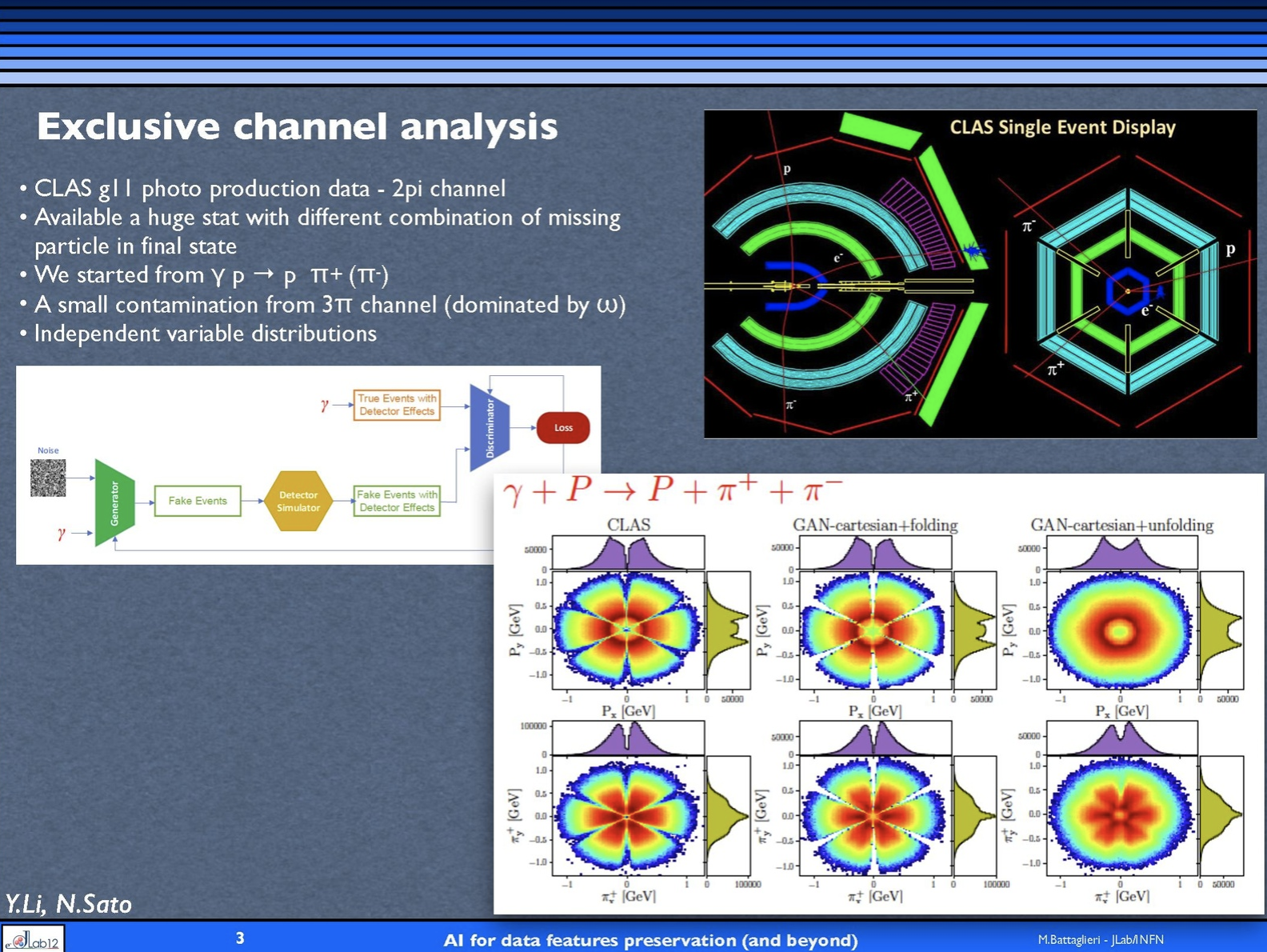Select the M.Battaglieri - JLab/INFN footer text
This screenshot has height=952, width=1267.
click(x=1100, y=940)
